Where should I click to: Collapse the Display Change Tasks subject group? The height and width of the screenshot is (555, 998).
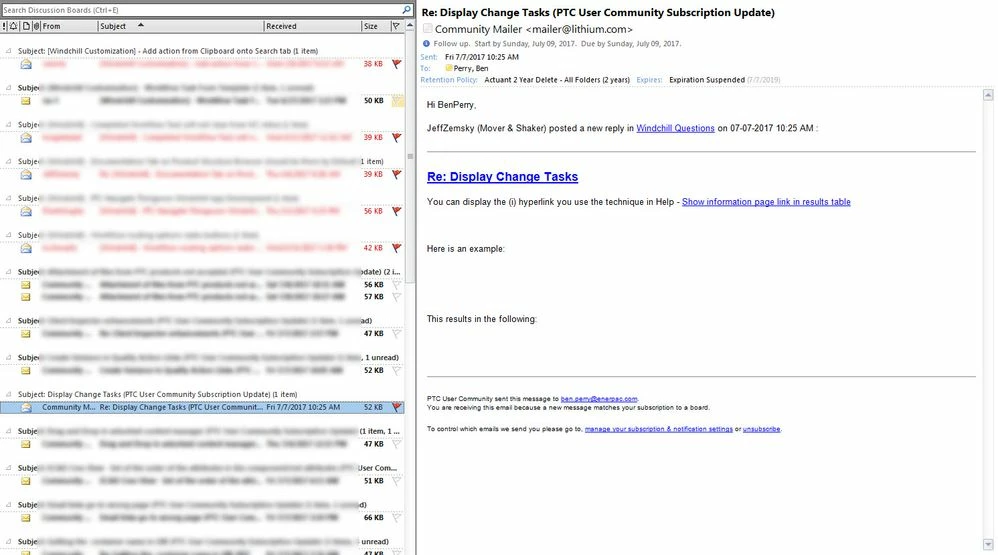coord(8,394)
